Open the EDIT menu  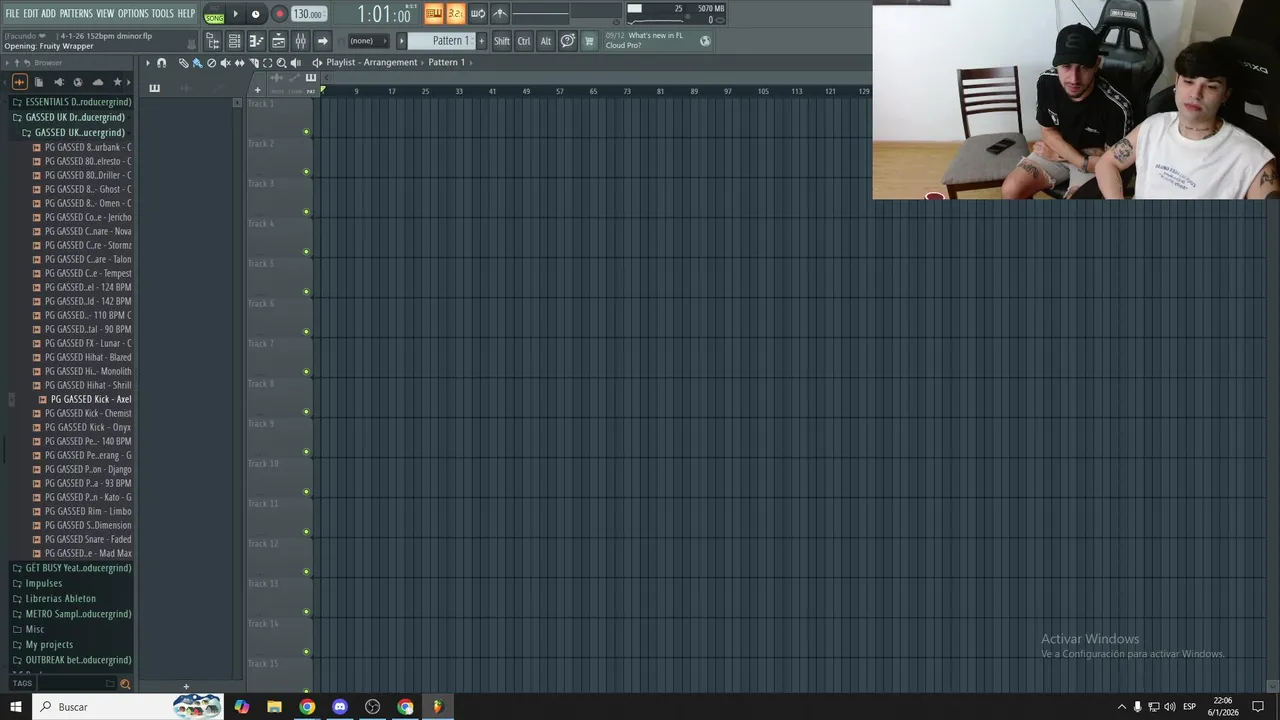(x=31, y=14)
